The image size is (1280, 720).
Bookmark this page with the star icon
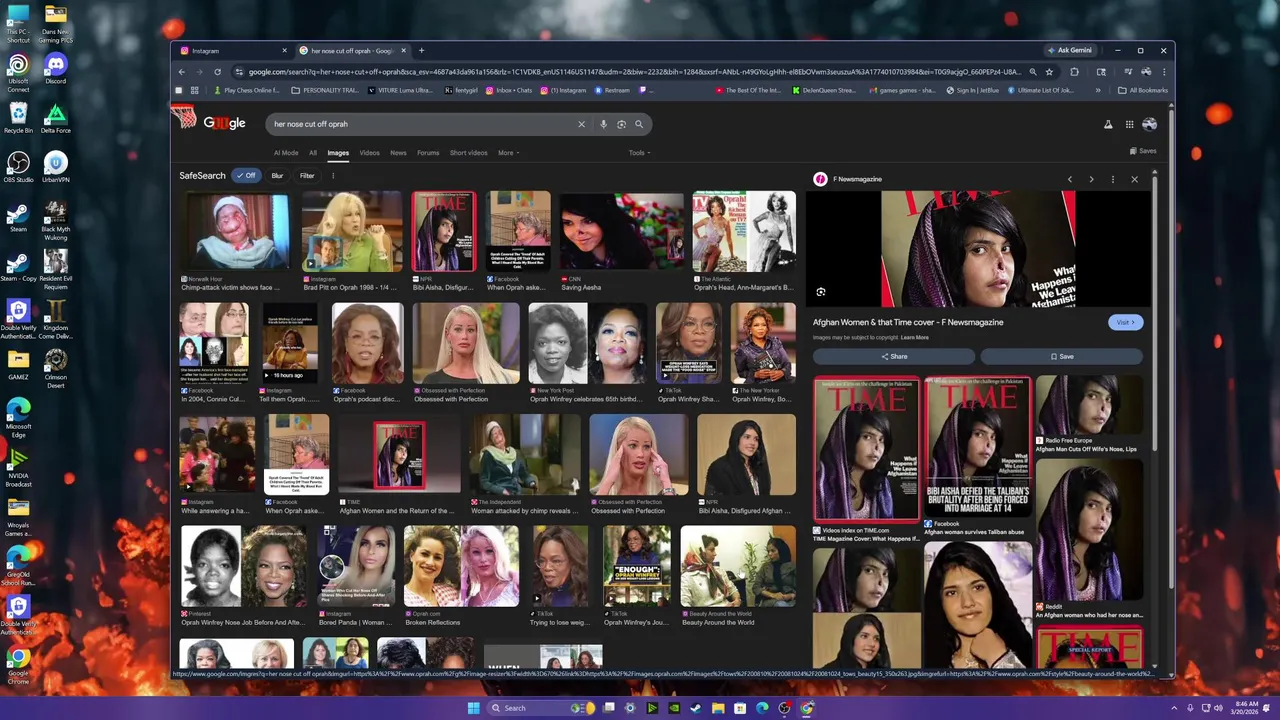(1049, 72)
